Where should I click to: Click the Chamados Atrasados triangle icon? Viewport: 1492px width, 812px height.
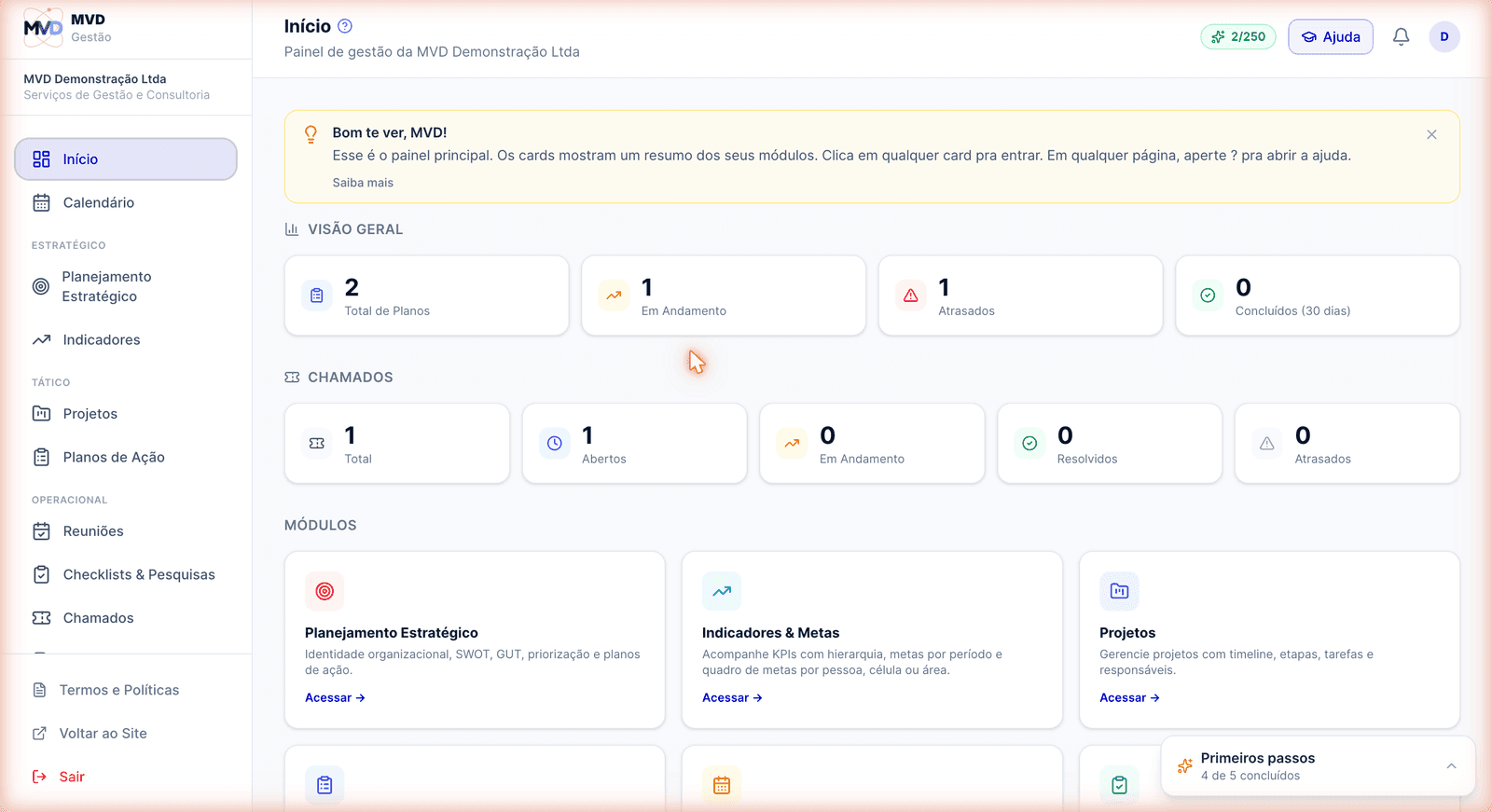pyautogui.click(x=1267, y=444)
